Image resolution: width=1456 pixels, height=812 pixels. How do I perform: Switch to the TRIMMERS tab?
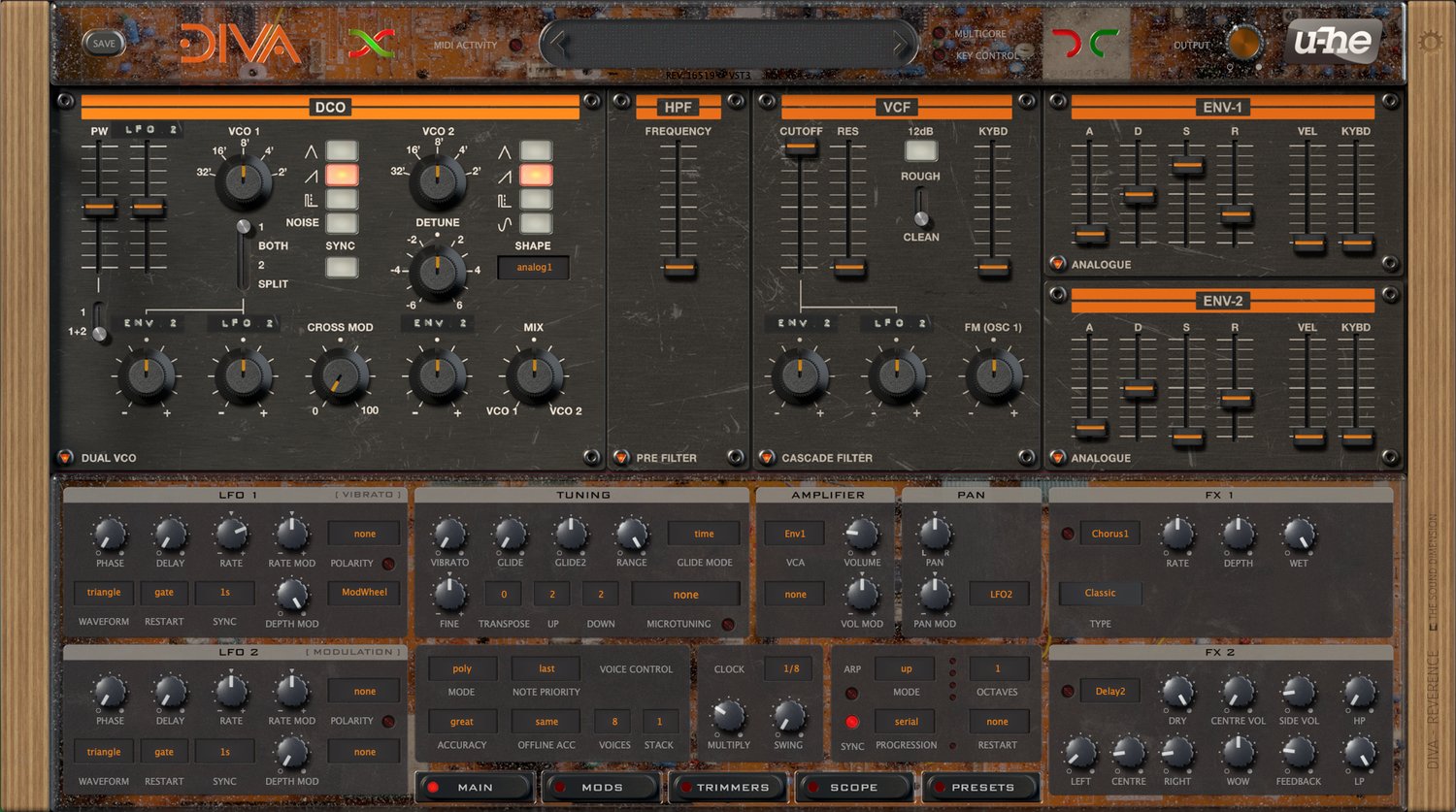728,787
